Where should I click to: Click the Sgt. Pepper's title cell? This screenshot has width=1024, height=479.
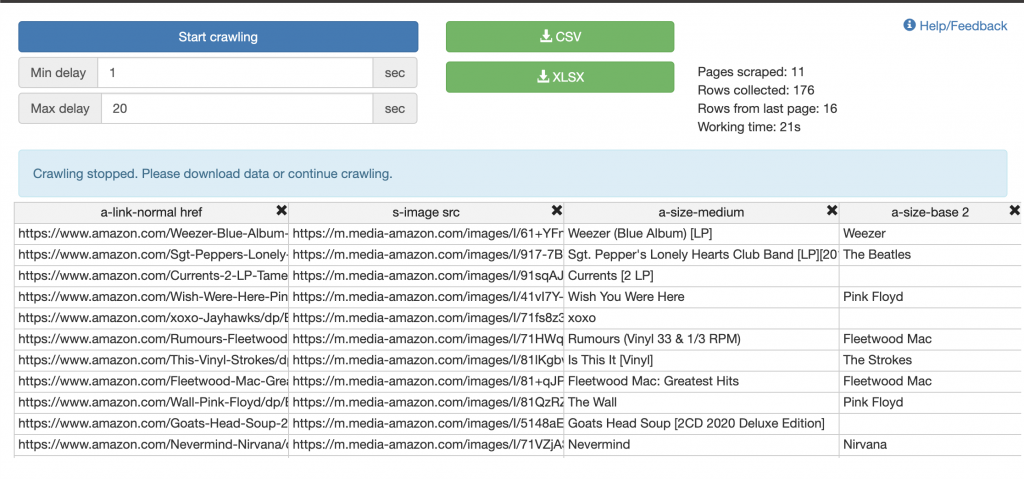702,254
